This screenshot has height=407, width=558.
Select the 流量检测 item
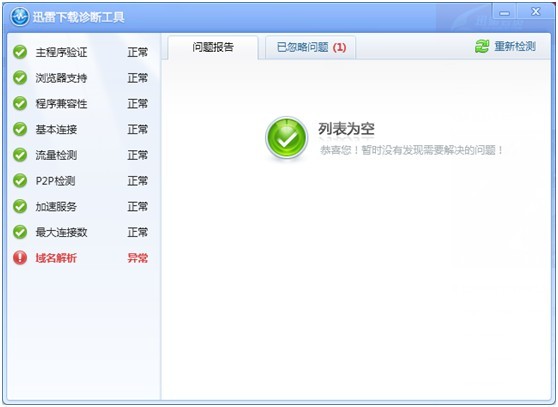pyautogui.click(x=80, y=155)
